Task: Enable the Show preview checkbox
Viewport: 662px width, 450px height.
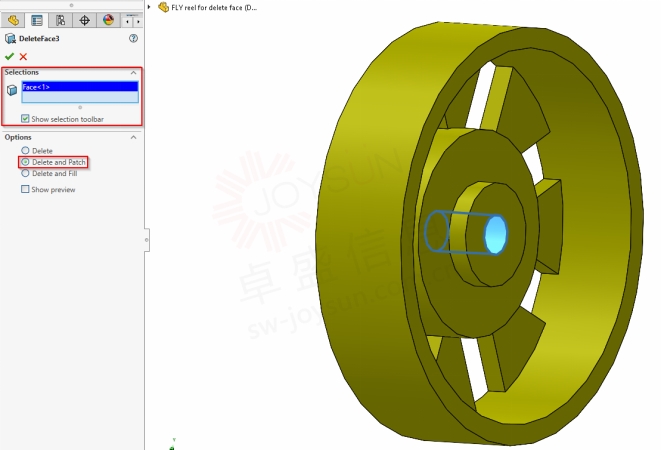Action: tap(26, 189)
